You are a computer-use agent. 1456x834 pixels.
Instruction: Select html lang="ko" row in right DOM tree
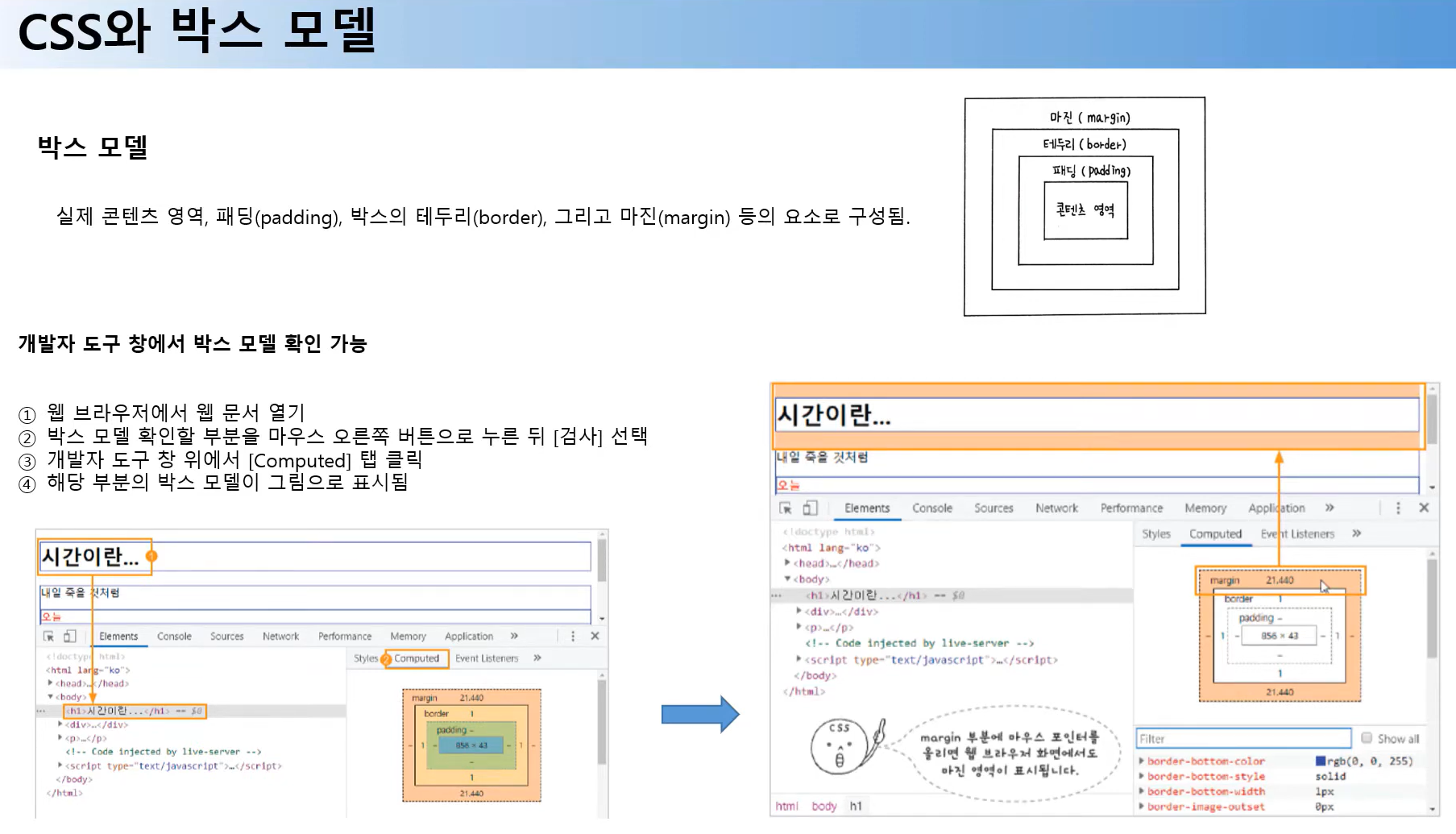coord(831,548)
